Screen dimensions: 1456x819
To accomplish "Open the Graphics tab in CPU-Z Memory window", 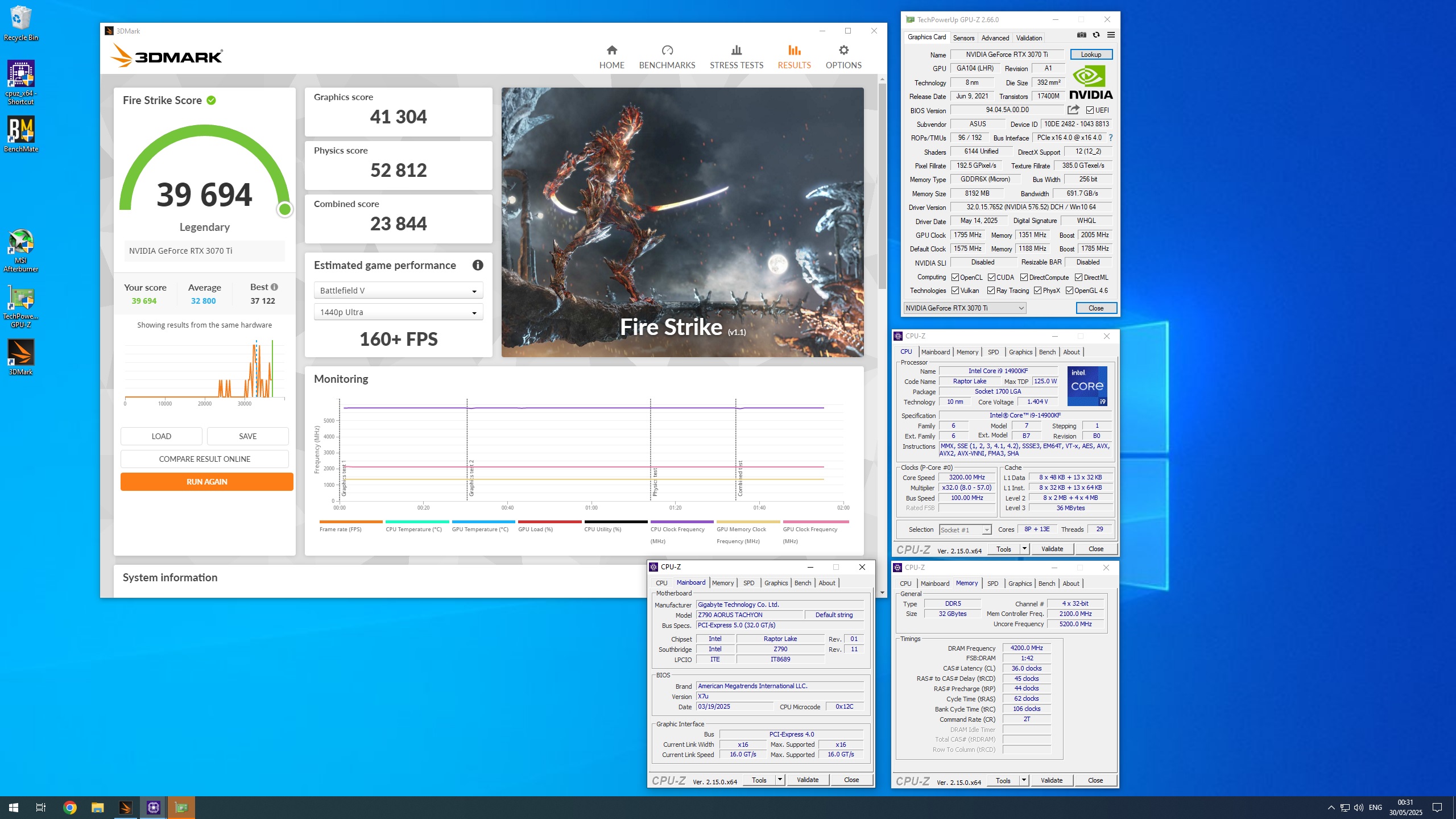I will coord(1020,584).
